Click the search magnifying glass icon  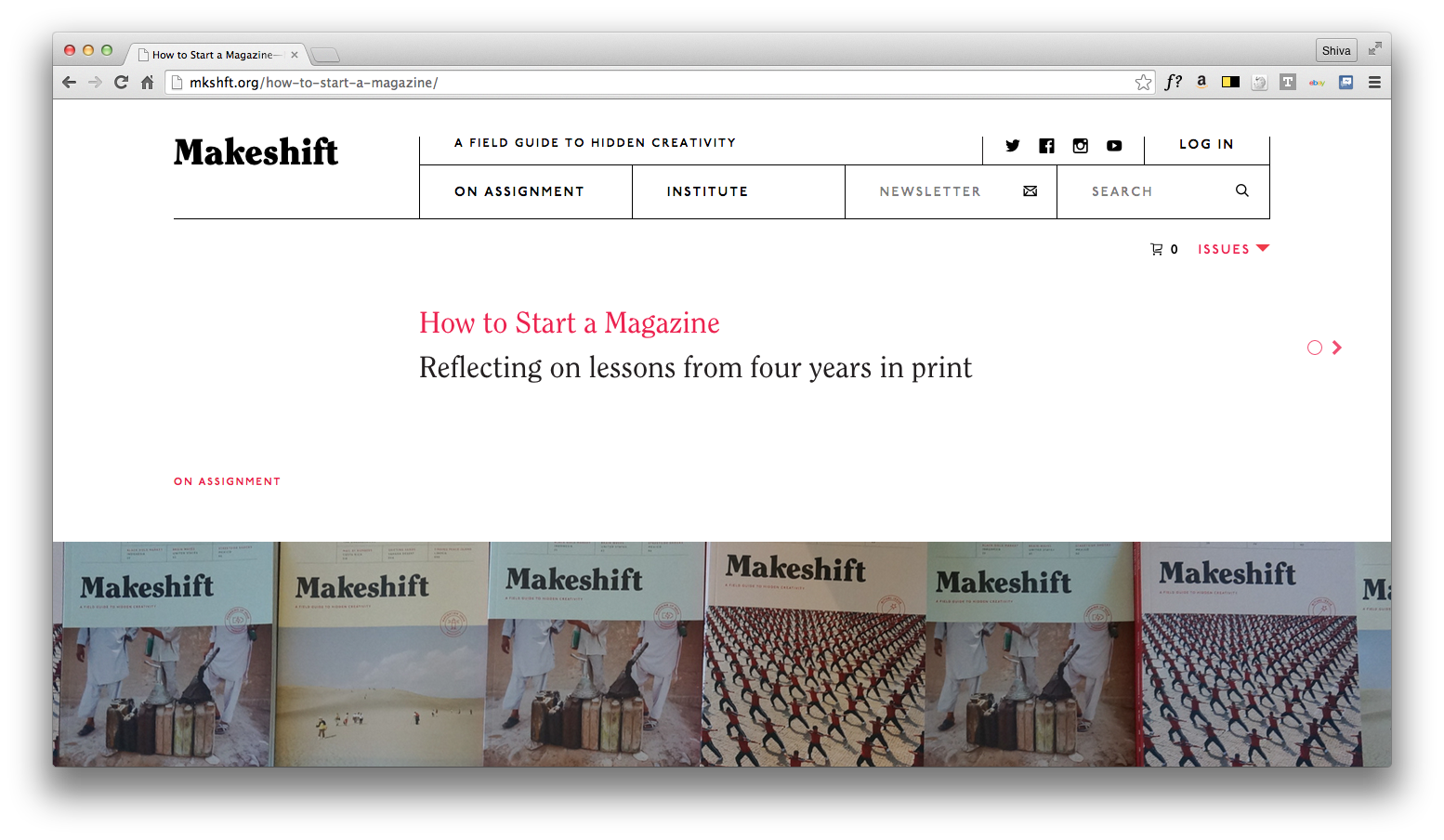tap(1241, 190)
